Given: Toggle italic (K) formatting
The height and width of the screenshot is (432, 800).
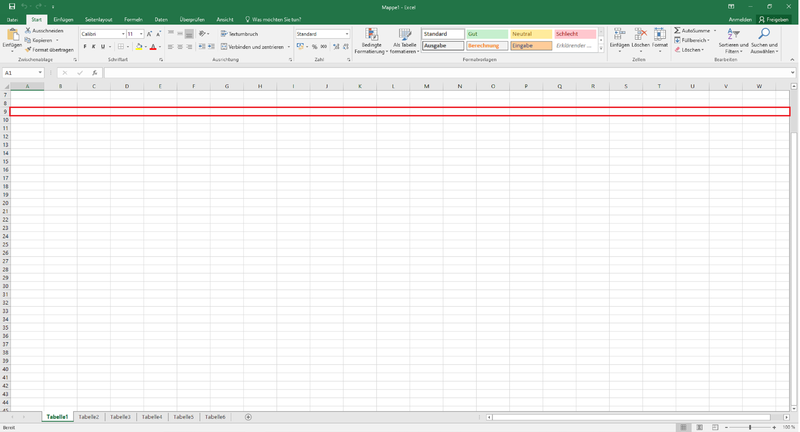Looking at the screenshot, I should click(x=93, y=47).
